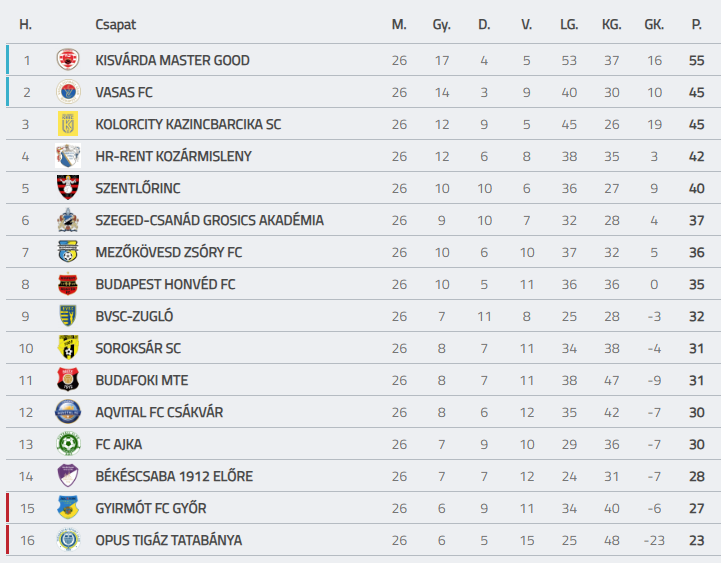Open the Szeged-Csanád Grosics Akadémia team link

pos(209,220)
